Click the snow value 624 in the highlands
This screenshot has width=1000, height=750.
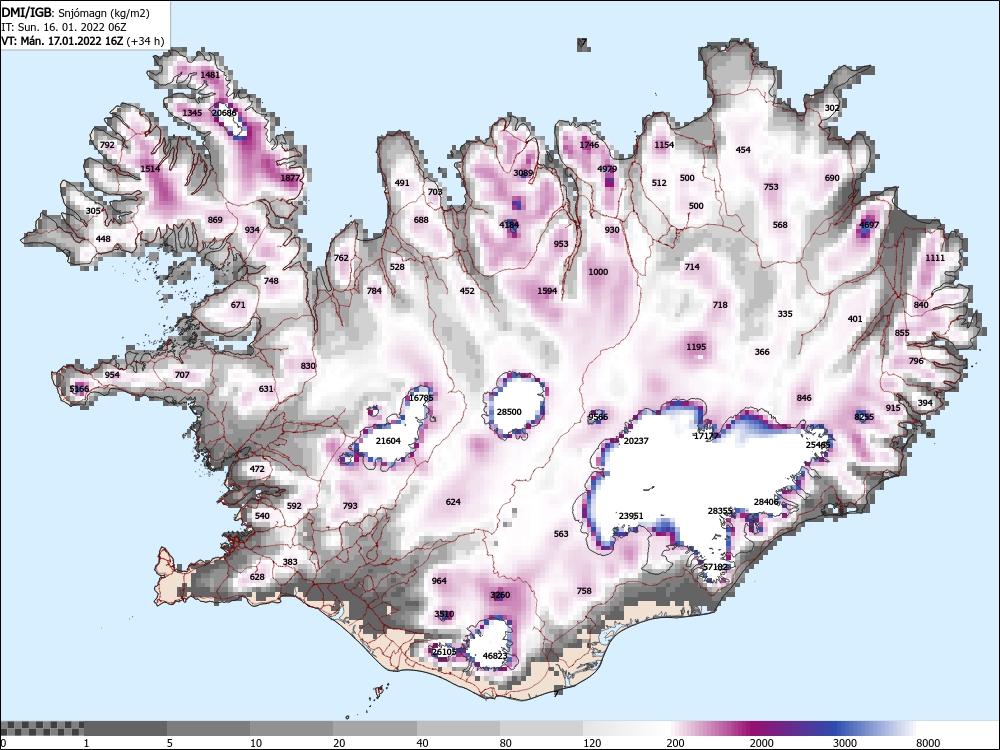coord(453,502)
